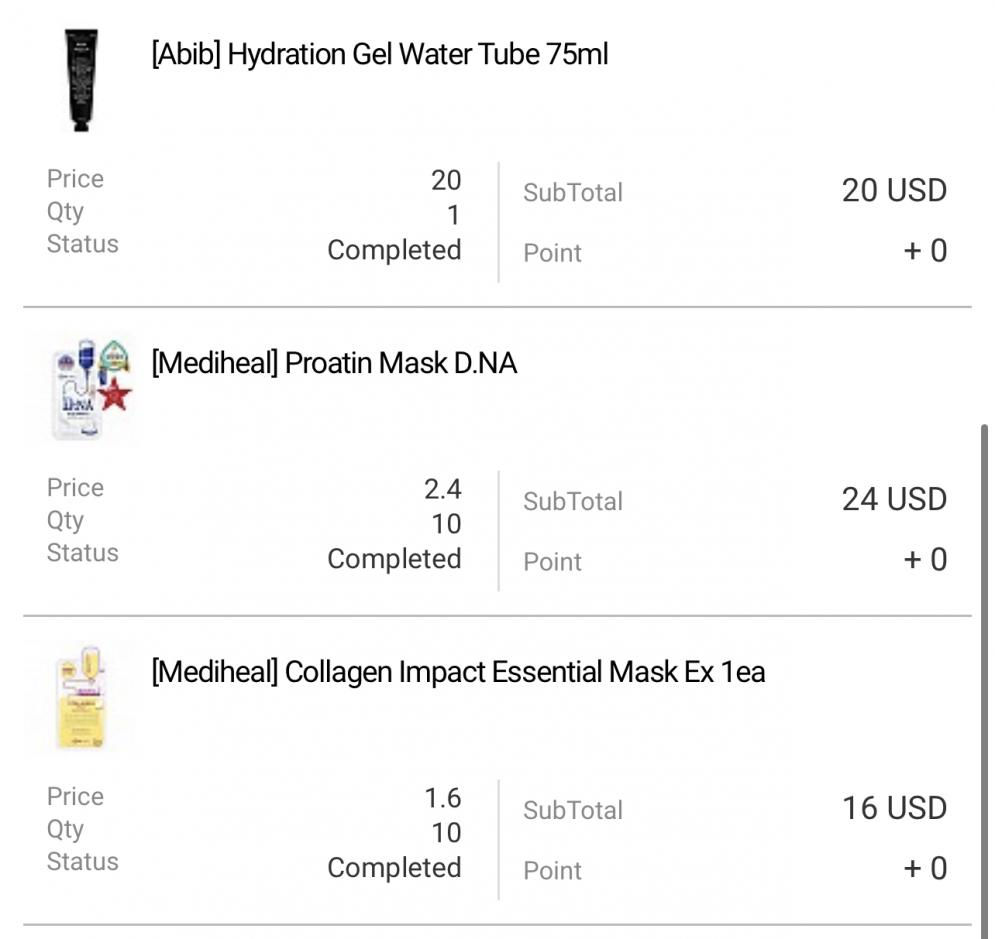The image size is (995, 939).
Task: Click the quantity 10 under Proatin Mask
Action: tap(446, 524)
